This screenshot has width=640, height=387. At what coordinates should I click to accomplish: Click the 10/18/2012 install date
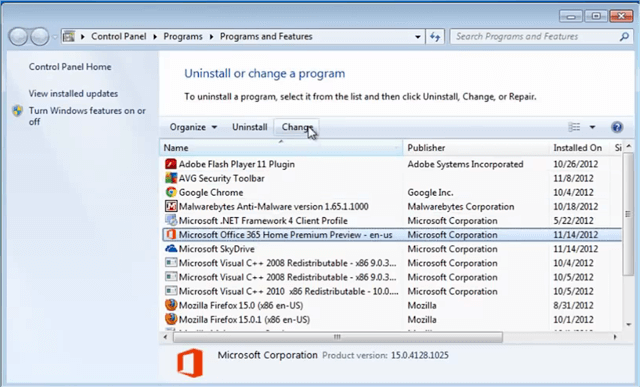point(576,206)
